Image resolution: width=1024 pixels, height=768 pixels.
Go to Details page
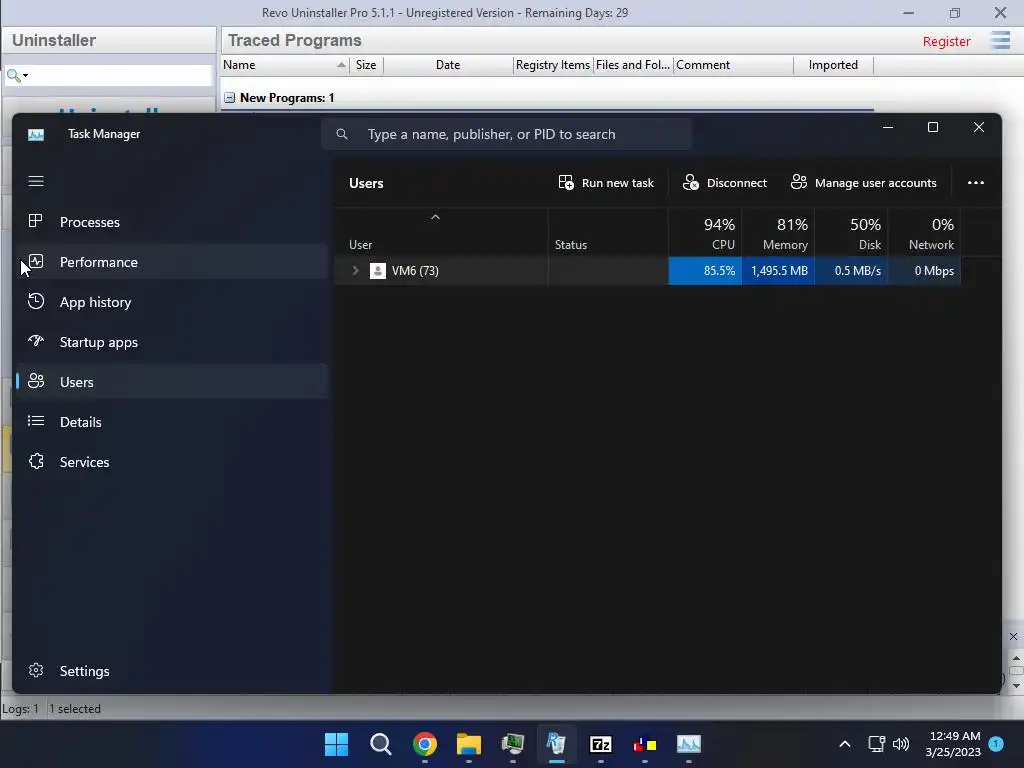[172, 421]
